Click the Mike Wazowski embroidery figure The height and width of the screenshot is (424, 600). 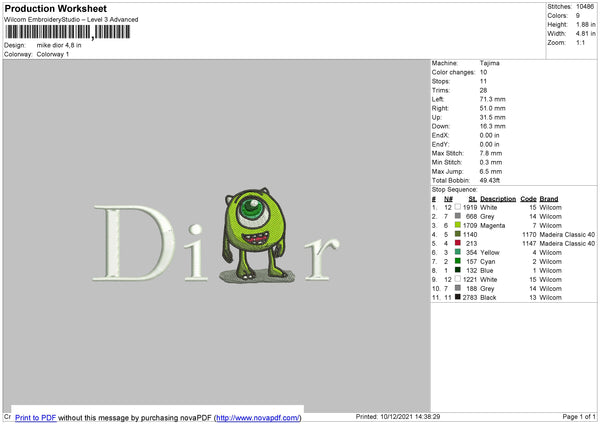pos(254,234)
